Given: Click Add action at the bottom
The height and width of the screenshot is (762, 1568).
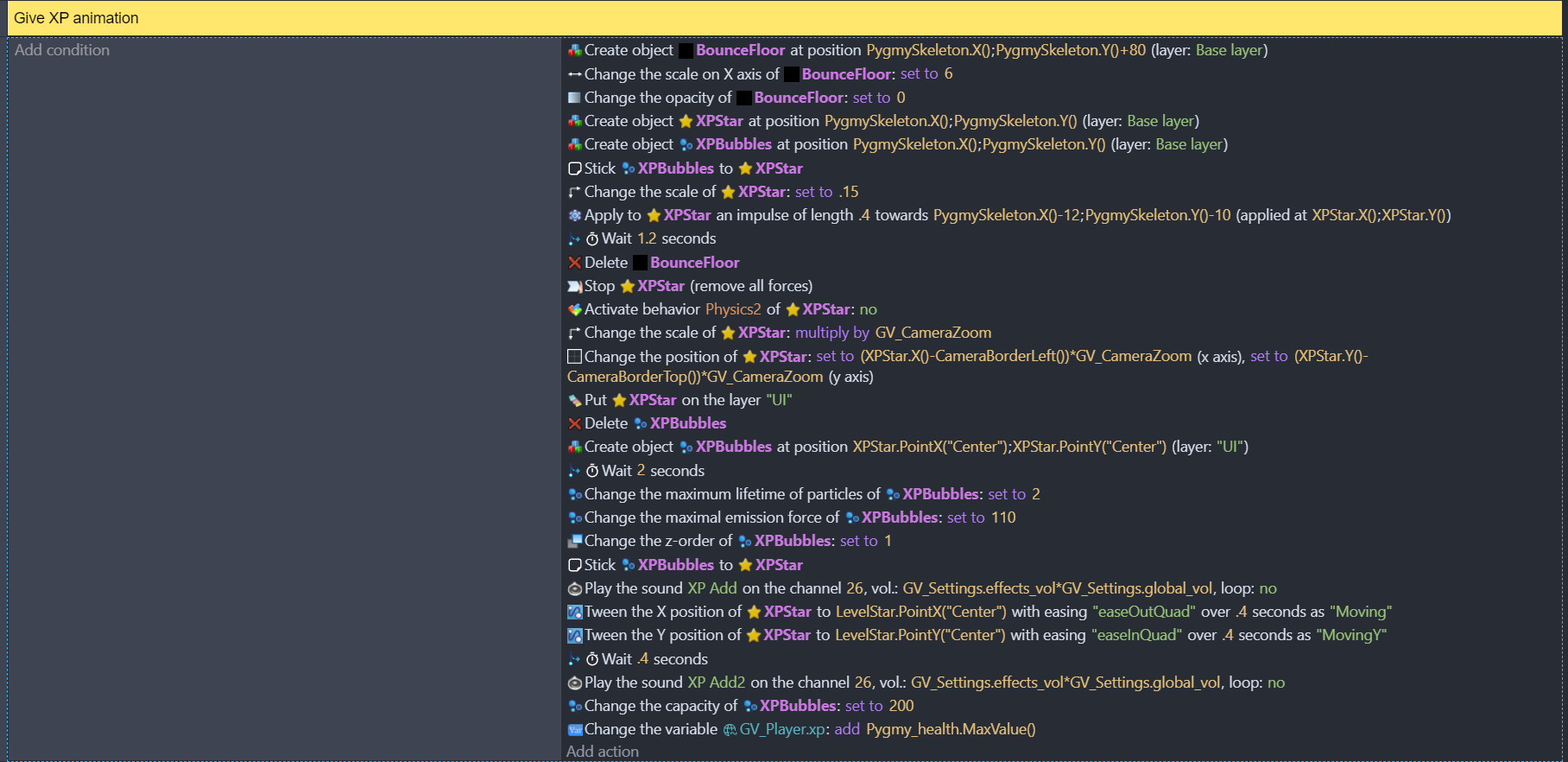Looking at the screenshot, I should click(603, 752).
